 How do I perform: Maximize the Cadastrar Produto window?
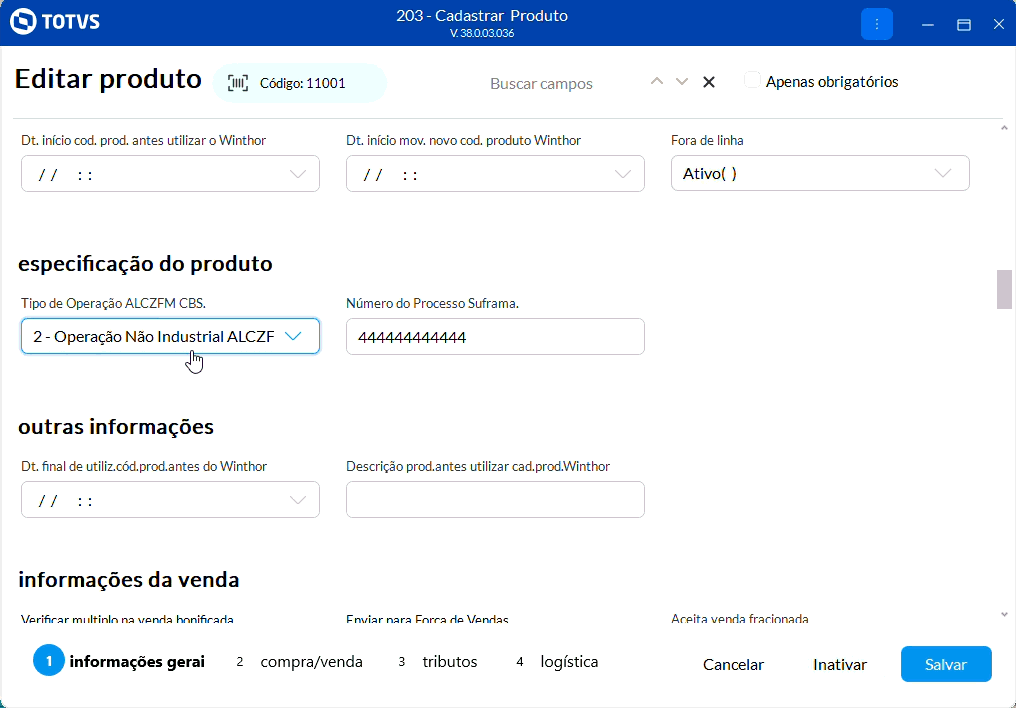pos(964,25)
